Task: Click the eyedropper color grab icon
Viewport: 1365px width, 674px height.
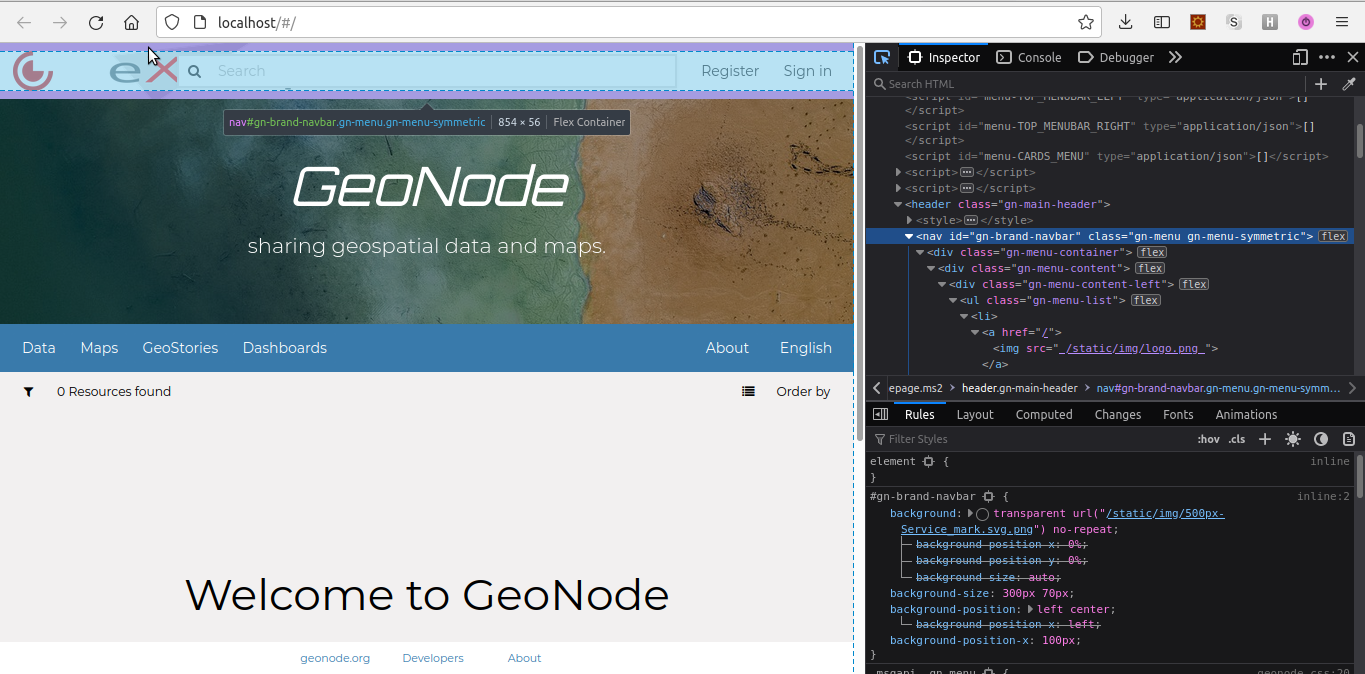Action: 1348,84
